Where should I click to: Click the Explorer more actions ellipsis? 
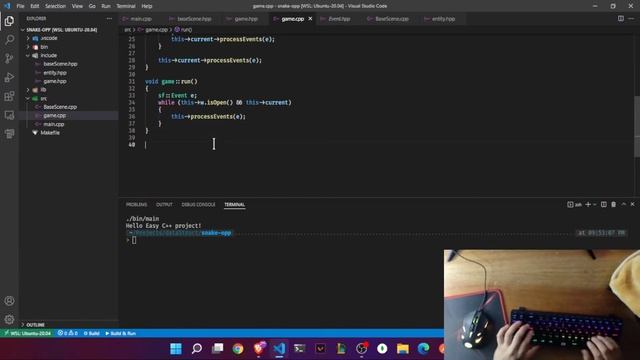[x=109, y=18]
